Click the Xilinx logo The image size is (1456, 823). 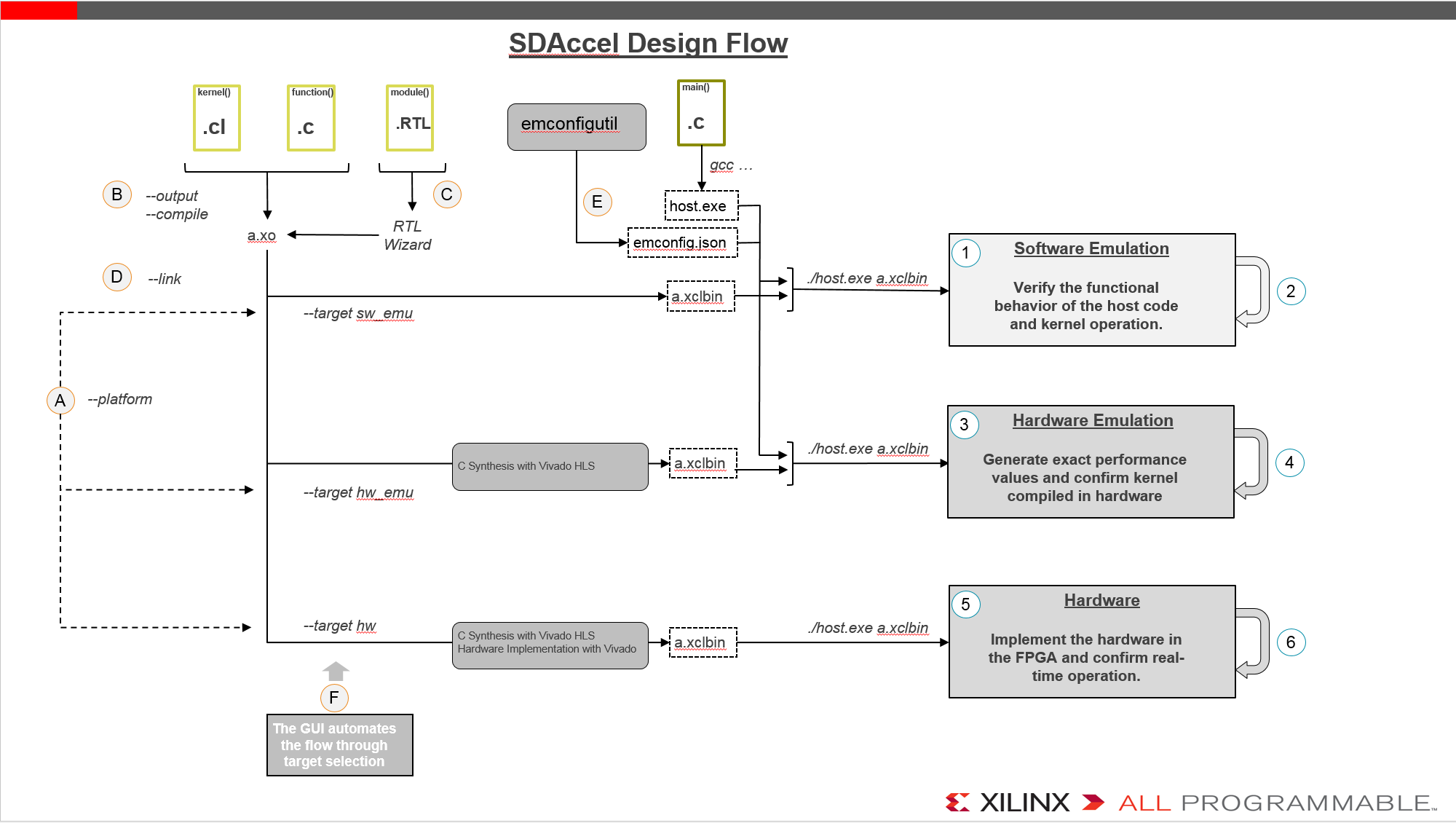coord(1008,803)
